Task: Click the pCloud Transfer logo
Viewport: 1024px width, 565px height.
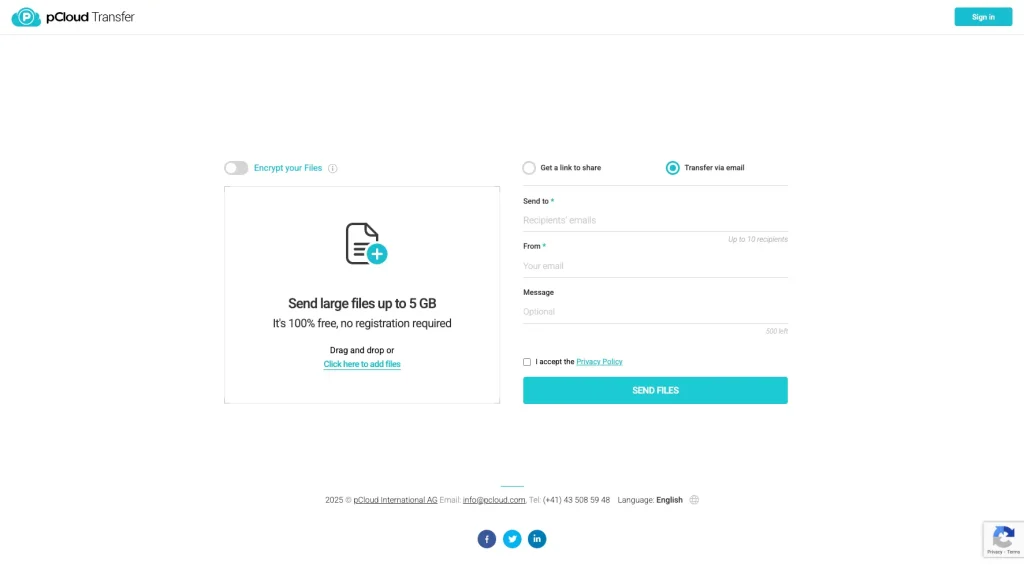Action: tap(72, 17)
